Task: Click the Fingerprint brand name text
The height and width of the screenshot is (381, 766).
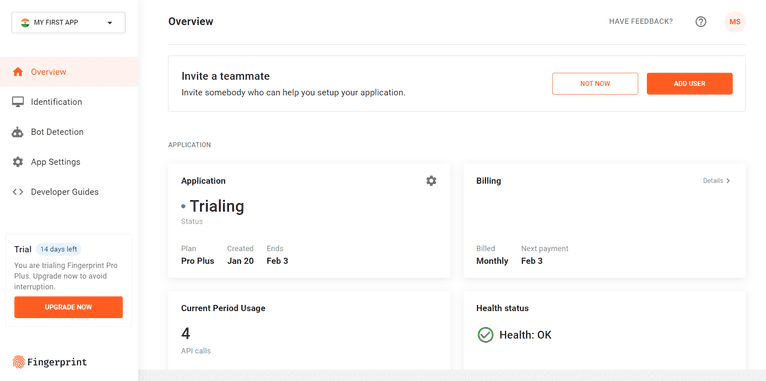Action: tap(57, 362)
